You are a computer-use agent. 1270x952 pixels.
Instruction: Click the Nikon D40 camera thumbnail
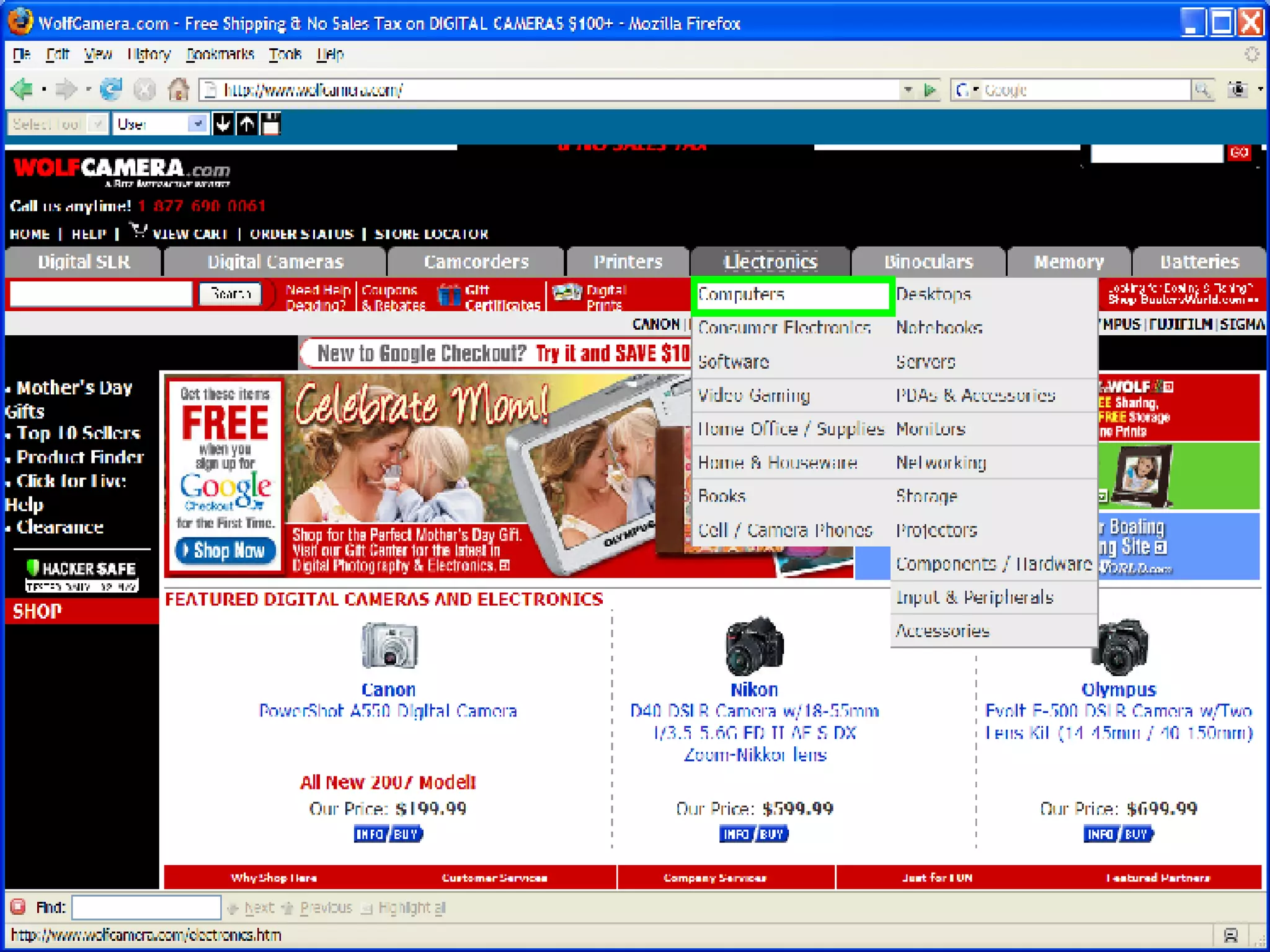point(753,645)
